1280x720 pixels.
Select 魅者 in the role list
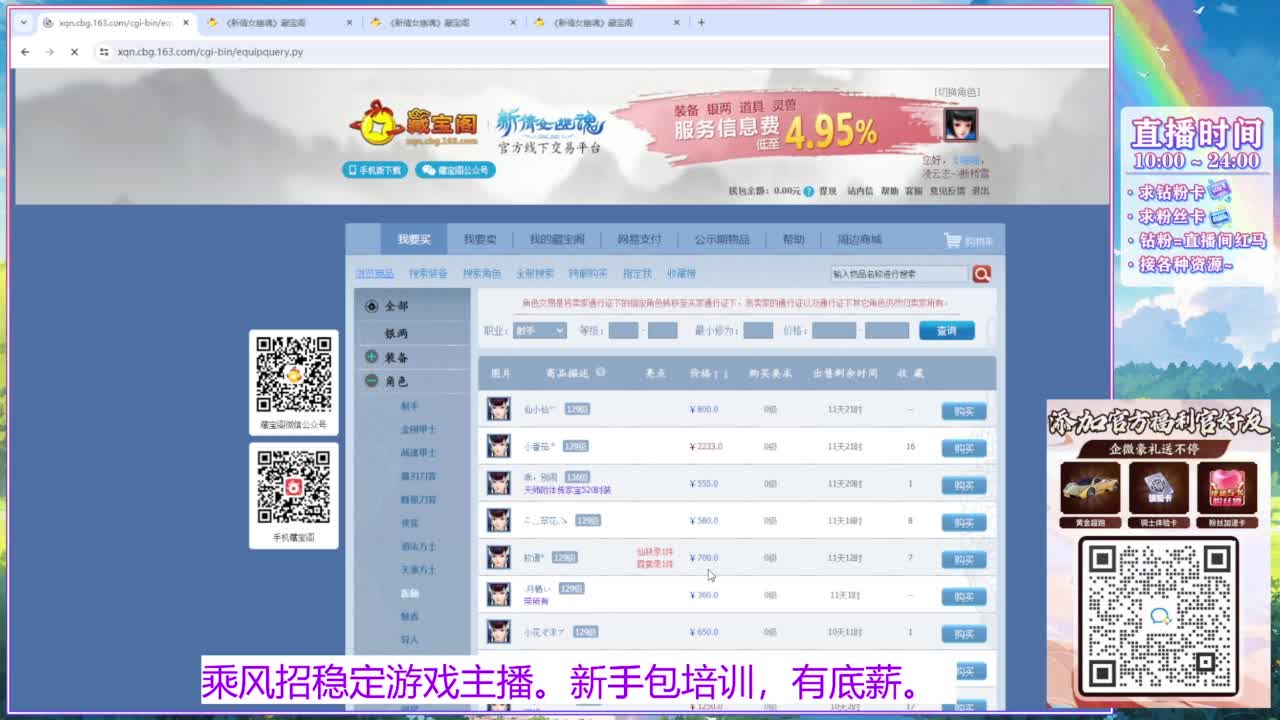point(410,616)
